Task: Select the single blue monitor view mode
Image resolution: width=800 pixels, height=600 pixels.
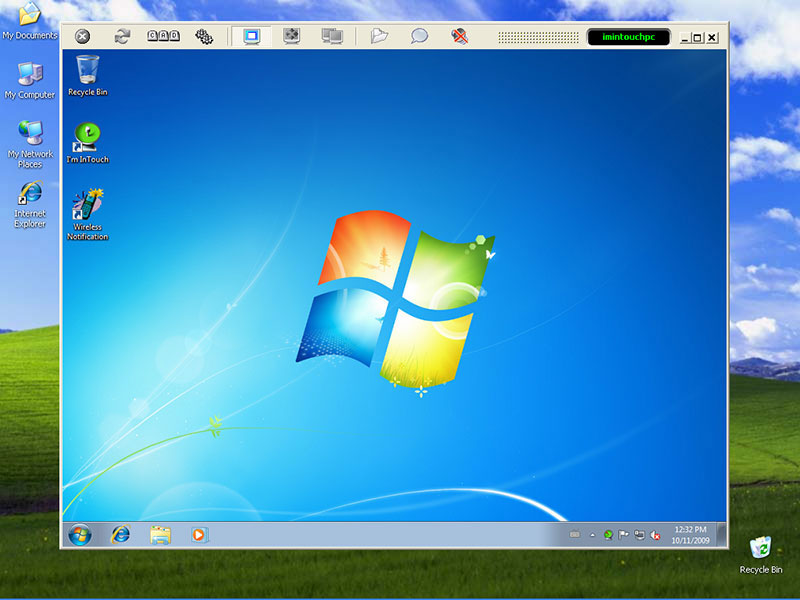Action: click(252, 36)
